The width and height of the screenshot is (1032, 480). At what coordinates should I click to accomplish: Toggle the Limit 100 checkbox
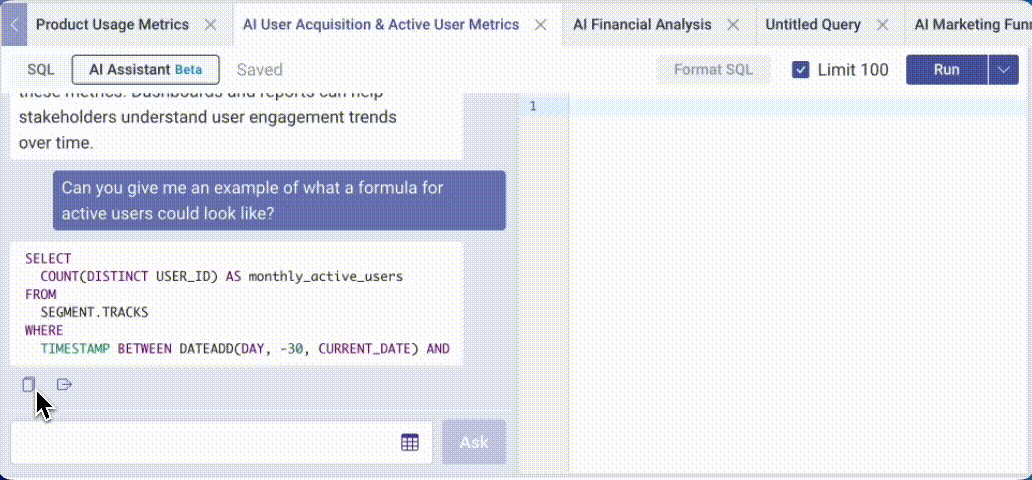coord(801,70)
